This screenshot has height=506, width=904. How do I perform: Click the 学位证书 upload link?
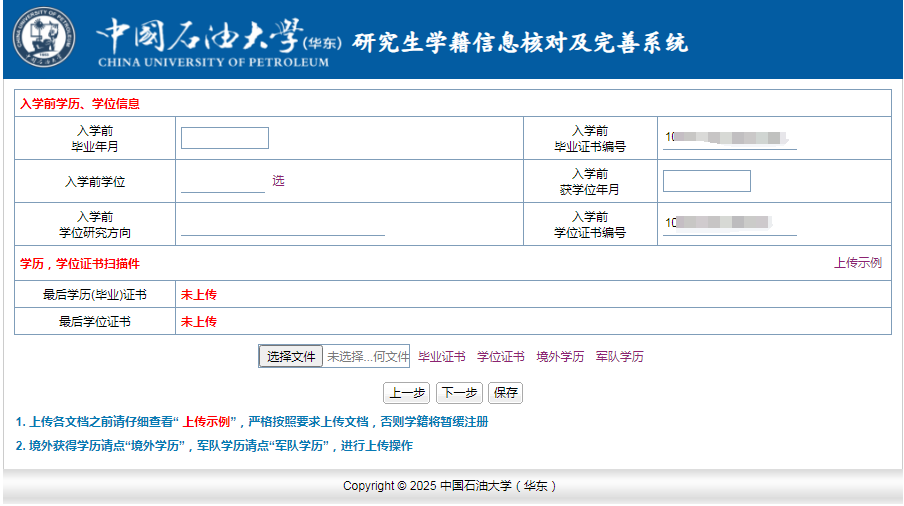500,357
